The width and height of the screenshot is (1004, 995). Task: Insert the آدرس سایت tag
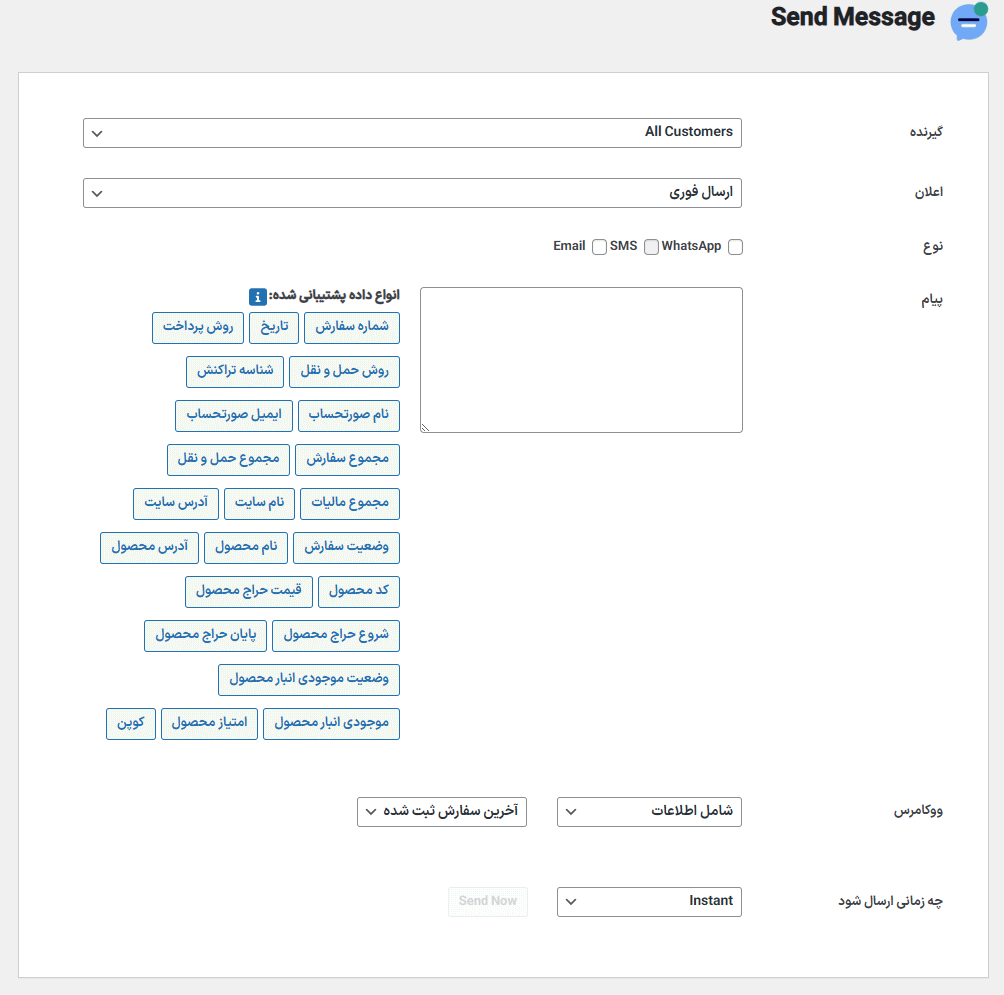pyautogui.click(x=176, y=504)
